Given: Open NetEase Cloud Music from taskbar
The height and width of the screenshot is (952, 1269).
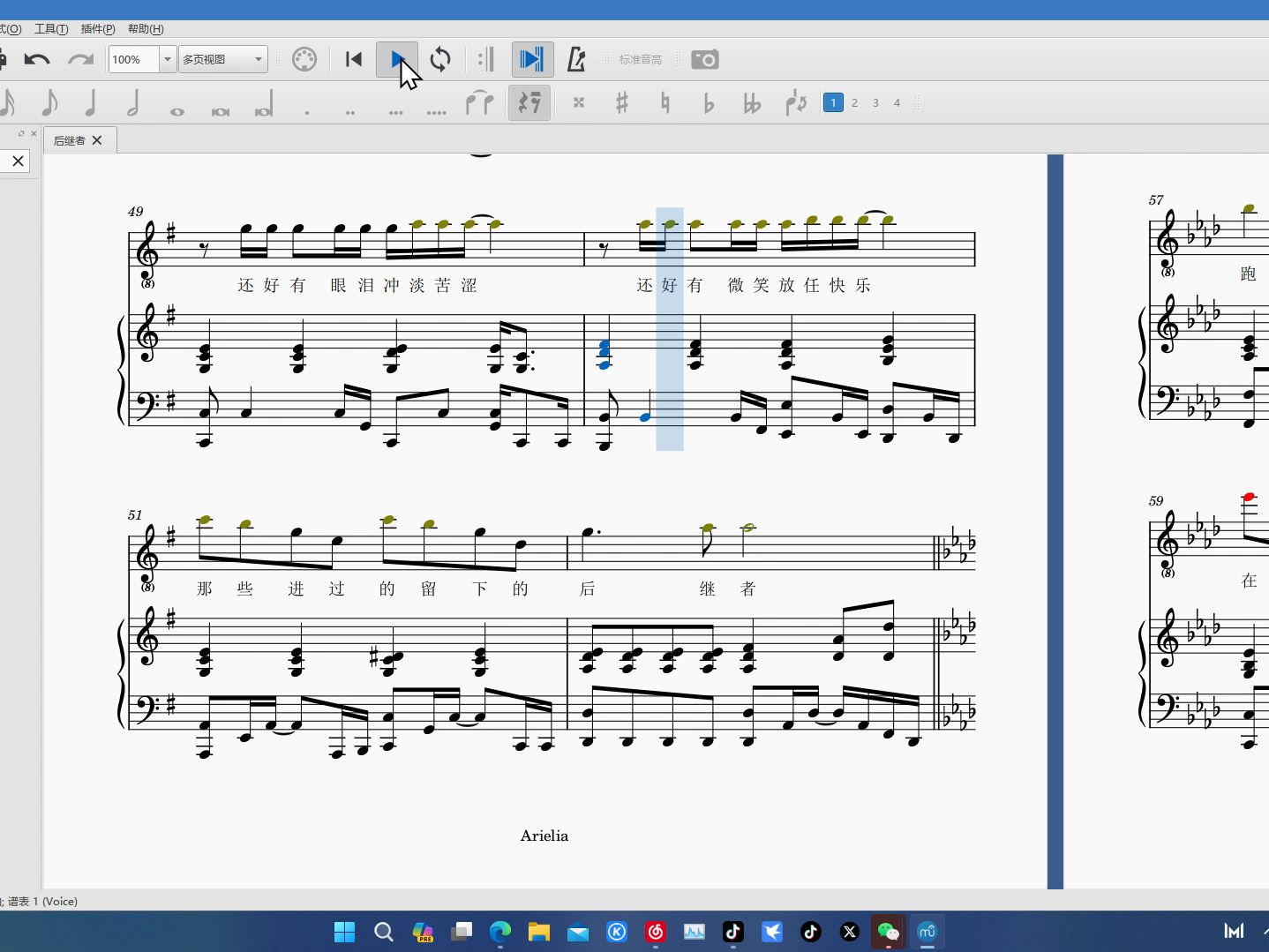Looking at the screenshot, I should point(656,932).
